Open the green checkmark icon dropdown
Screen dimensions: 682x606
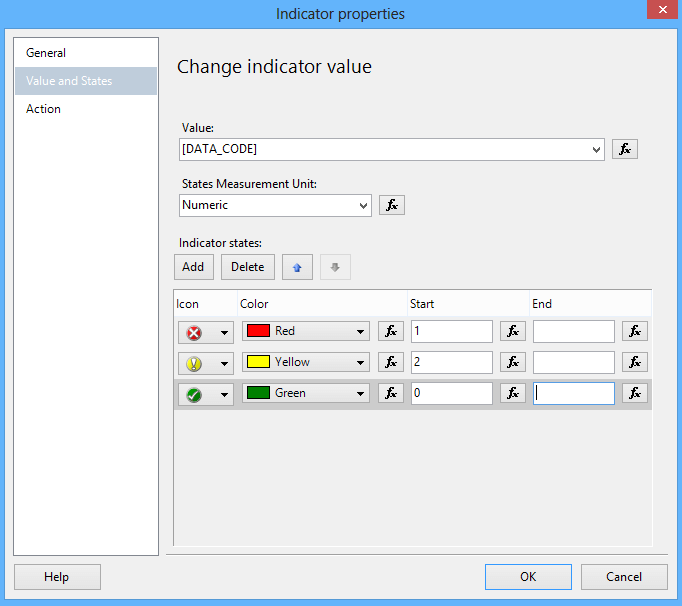point(206,394)
